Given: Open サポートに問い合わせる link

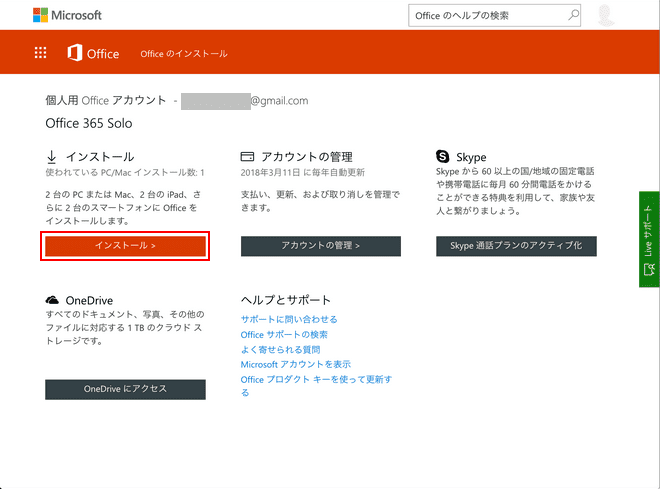Looking at the screenshot, I should coord(289,319).
